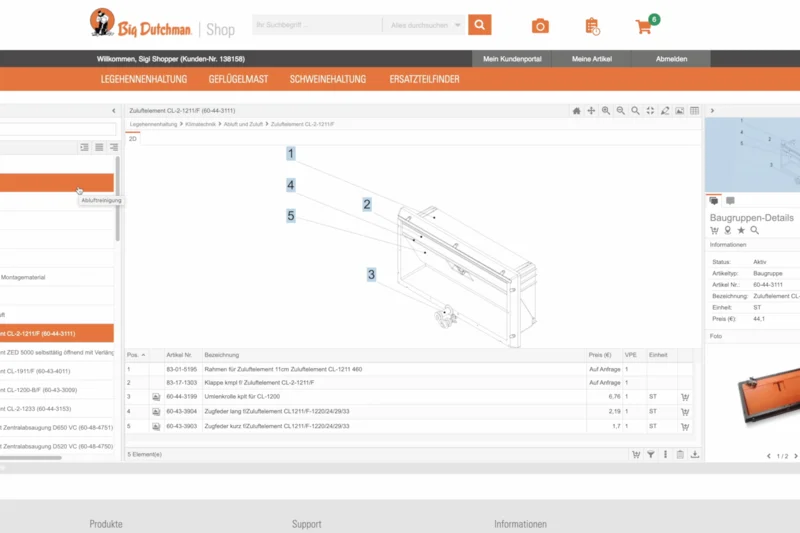Select the first details tab with double bubble icon
The height and width of the screenshot is (533, 800).
point(714,201)
